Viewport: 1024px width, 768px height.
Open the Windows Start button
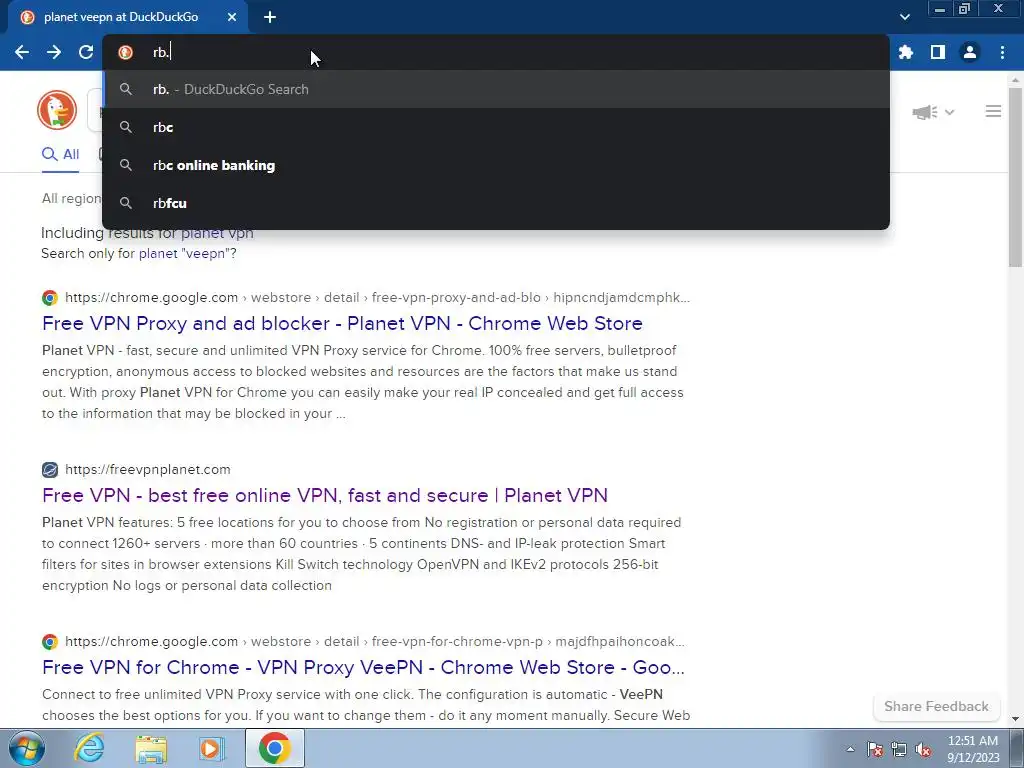(26, 748)
